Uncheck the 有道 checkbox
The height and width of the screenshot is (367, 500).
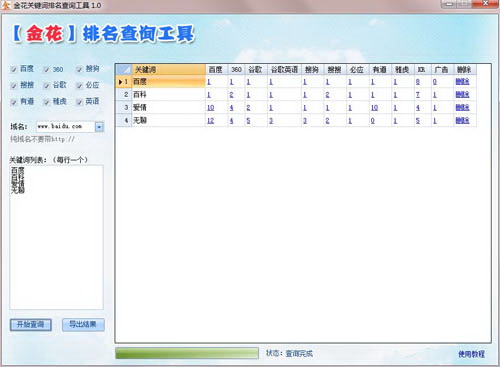pos(14,102)
